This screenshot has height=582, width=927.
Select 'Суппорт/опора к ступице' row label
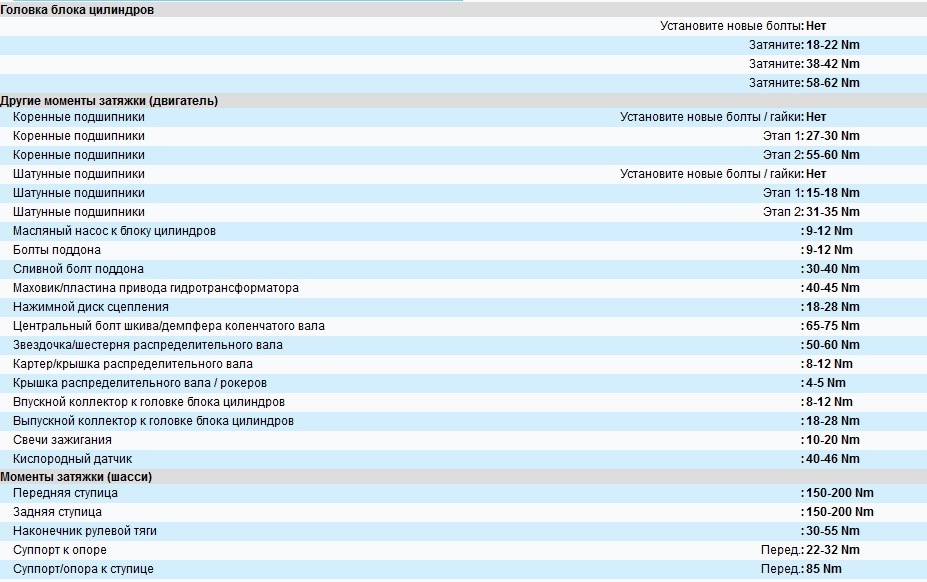coord(83,568)
